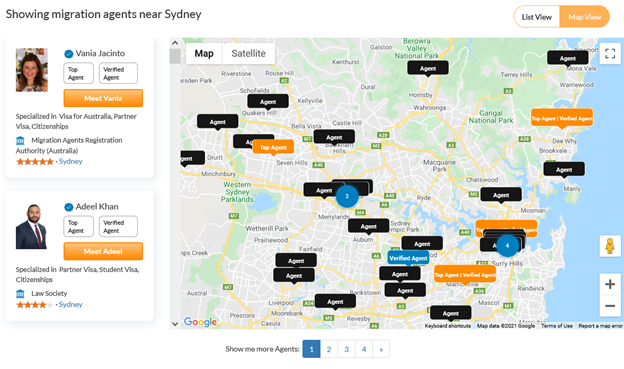Screen dimensions: 624x369
Task: Open Google logo link on map
Action: 200,322
